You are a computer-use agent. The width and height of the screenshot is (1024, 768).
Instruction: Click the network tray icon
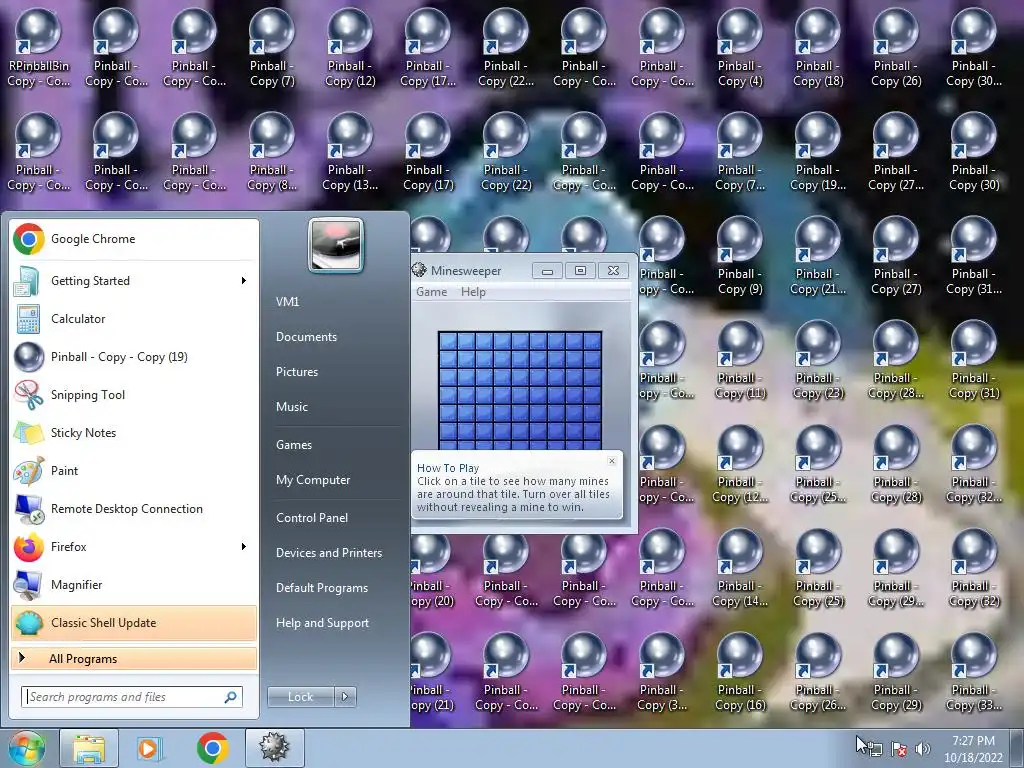coord(874,749)
